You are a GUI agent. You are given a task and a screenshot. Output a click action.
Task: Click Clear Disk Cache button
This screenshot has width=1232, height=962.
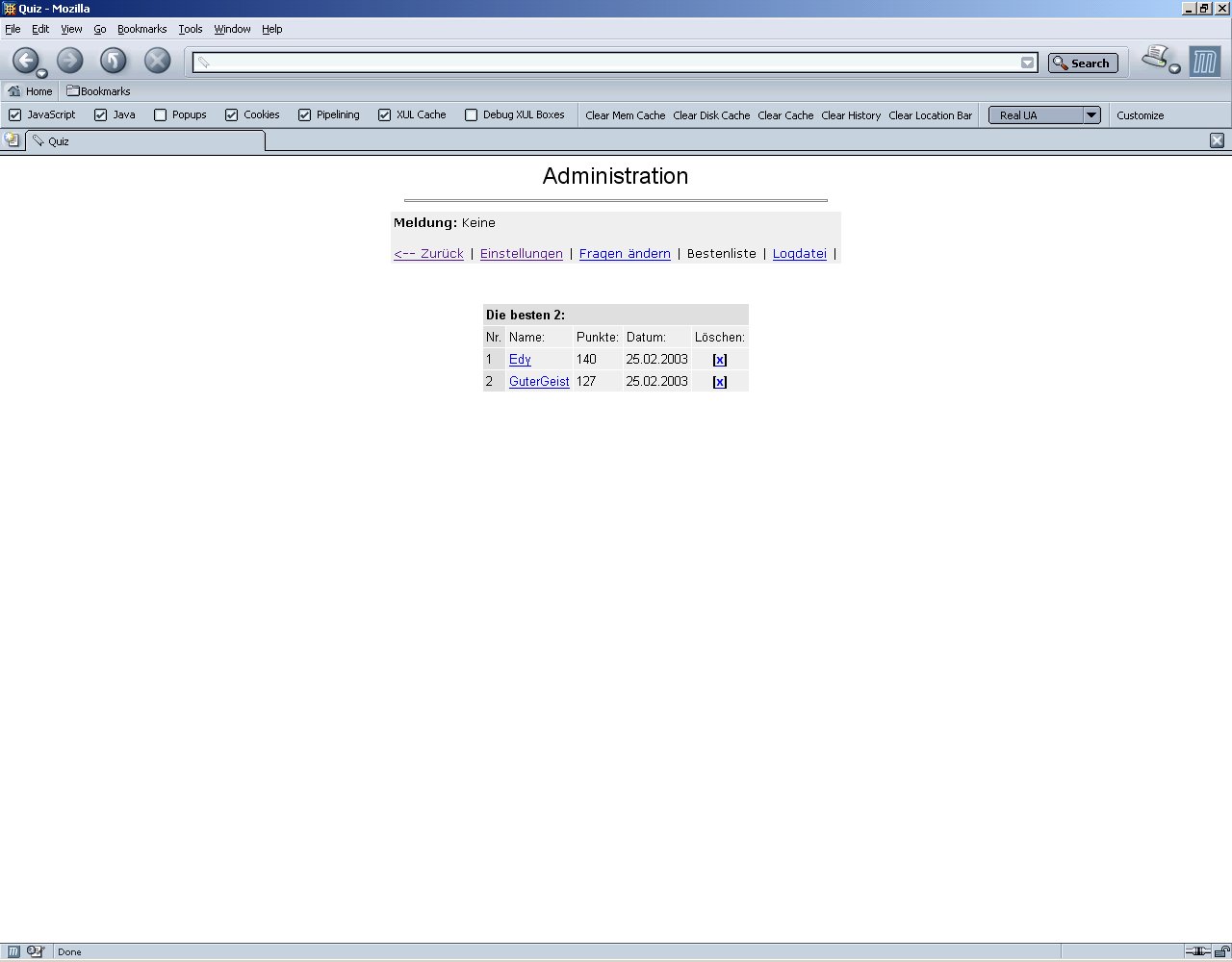(x=711, y=115)
